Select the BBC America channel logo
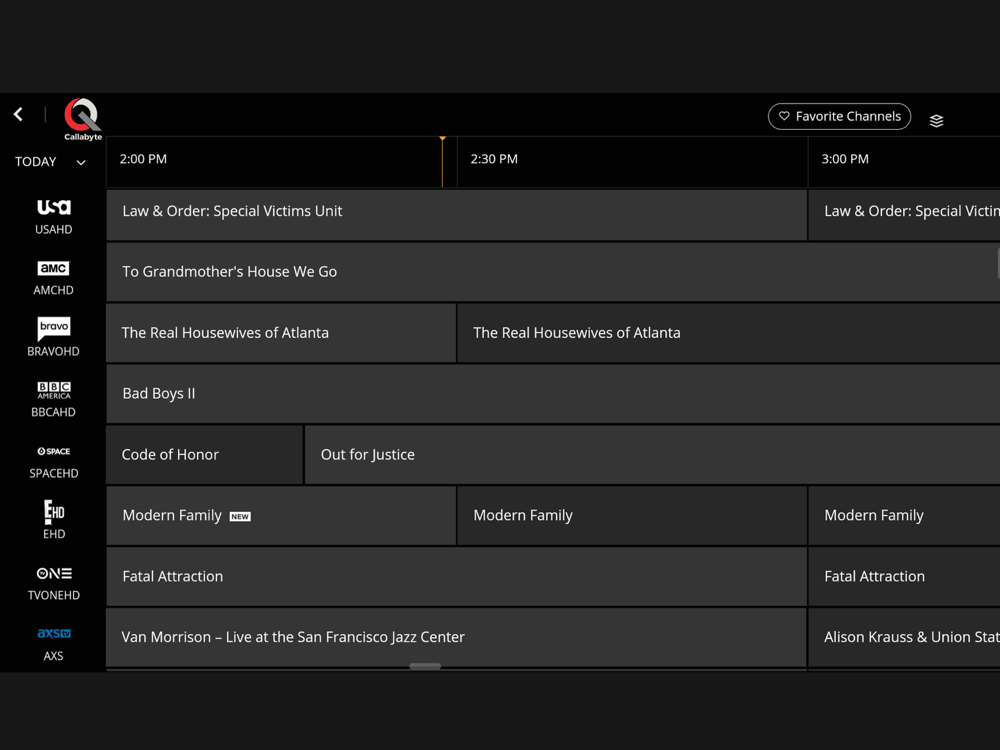Image resolution: width=1000 pixels, height=750 pixels. pyautogui.click(x=54, y=390)
